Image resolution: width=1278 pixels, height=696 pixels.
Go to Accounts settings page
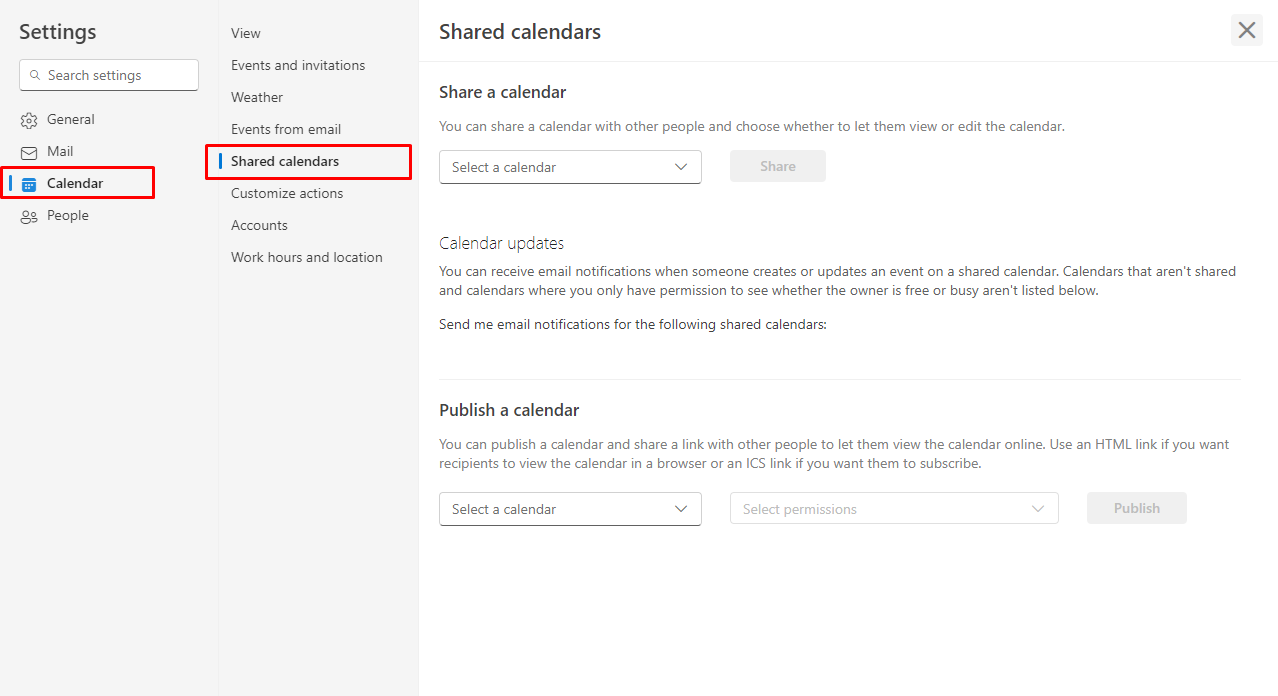coord(259,225)
